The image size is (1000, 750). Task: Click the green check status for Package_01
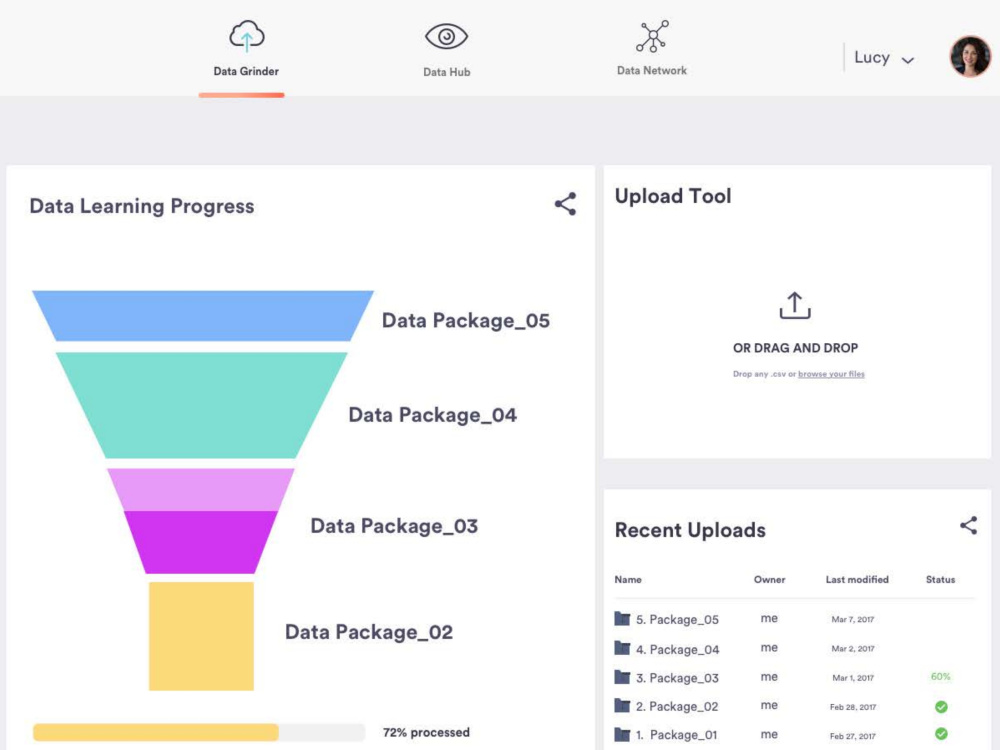(x=941, y=734)
